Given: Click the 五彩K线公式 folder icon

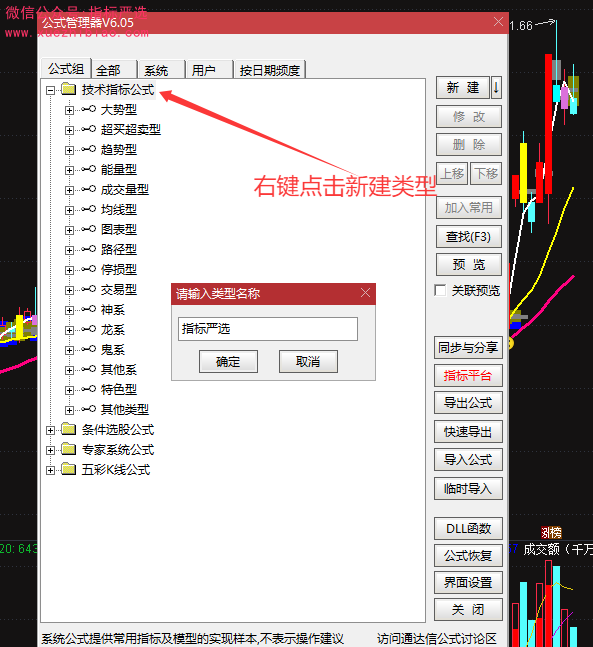Looking at the screenshot, I should (69, 470).
